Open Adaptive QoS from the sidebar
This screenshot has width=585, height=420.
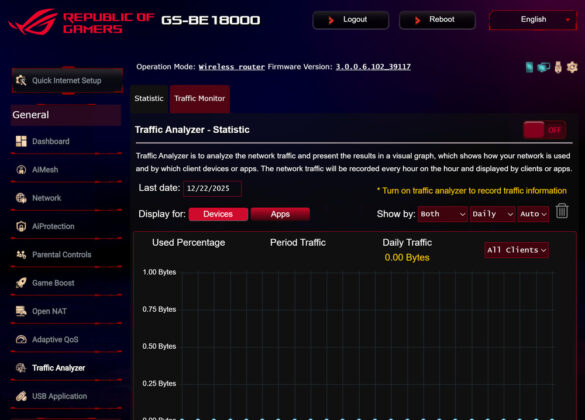[66, 339]
